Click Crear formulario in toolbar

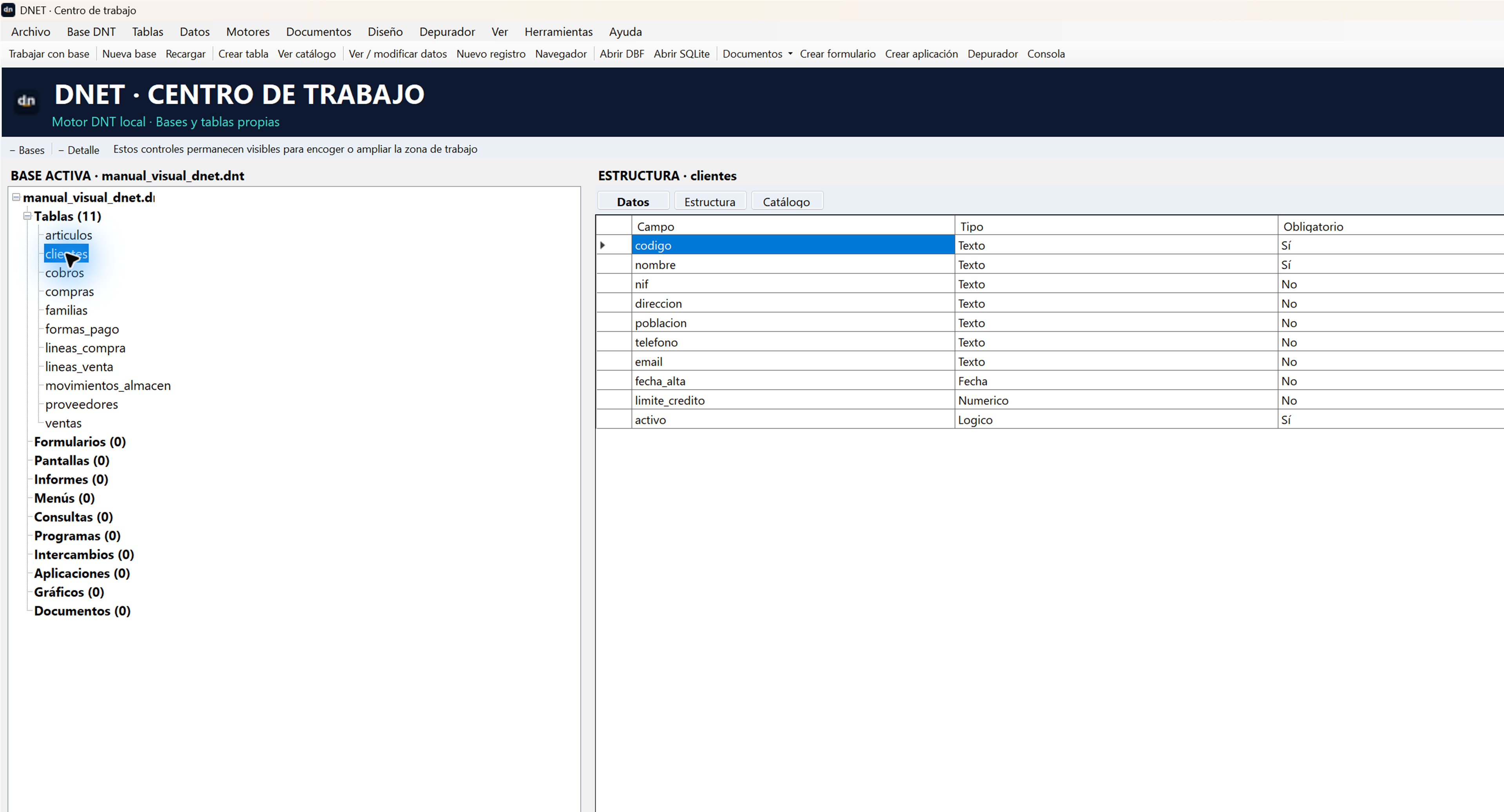pos(837,54)
